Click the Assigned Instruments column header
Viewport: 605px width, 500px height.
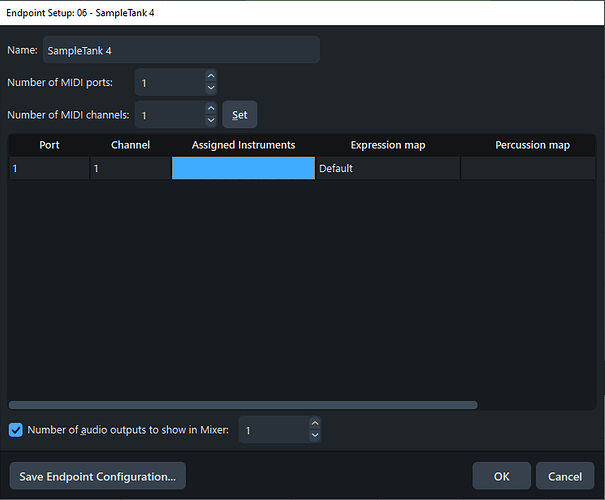pos(243,145)
